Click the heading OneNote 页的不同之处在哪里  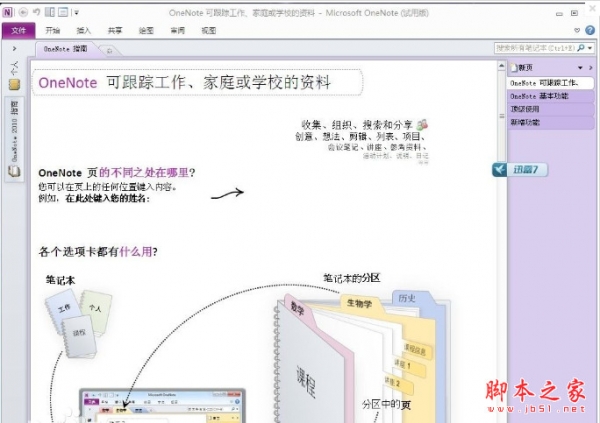[117, 173]
